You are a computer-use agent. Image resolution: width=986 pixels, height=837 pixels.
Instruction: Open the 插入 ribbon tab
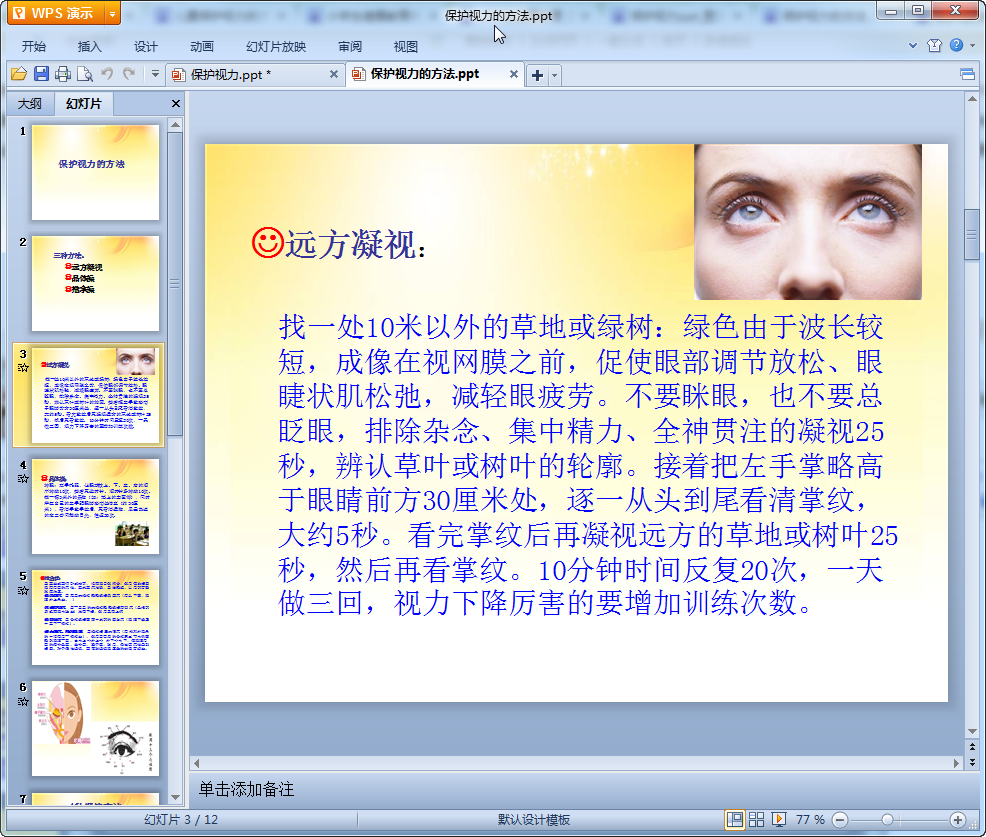tap(89, 47)
